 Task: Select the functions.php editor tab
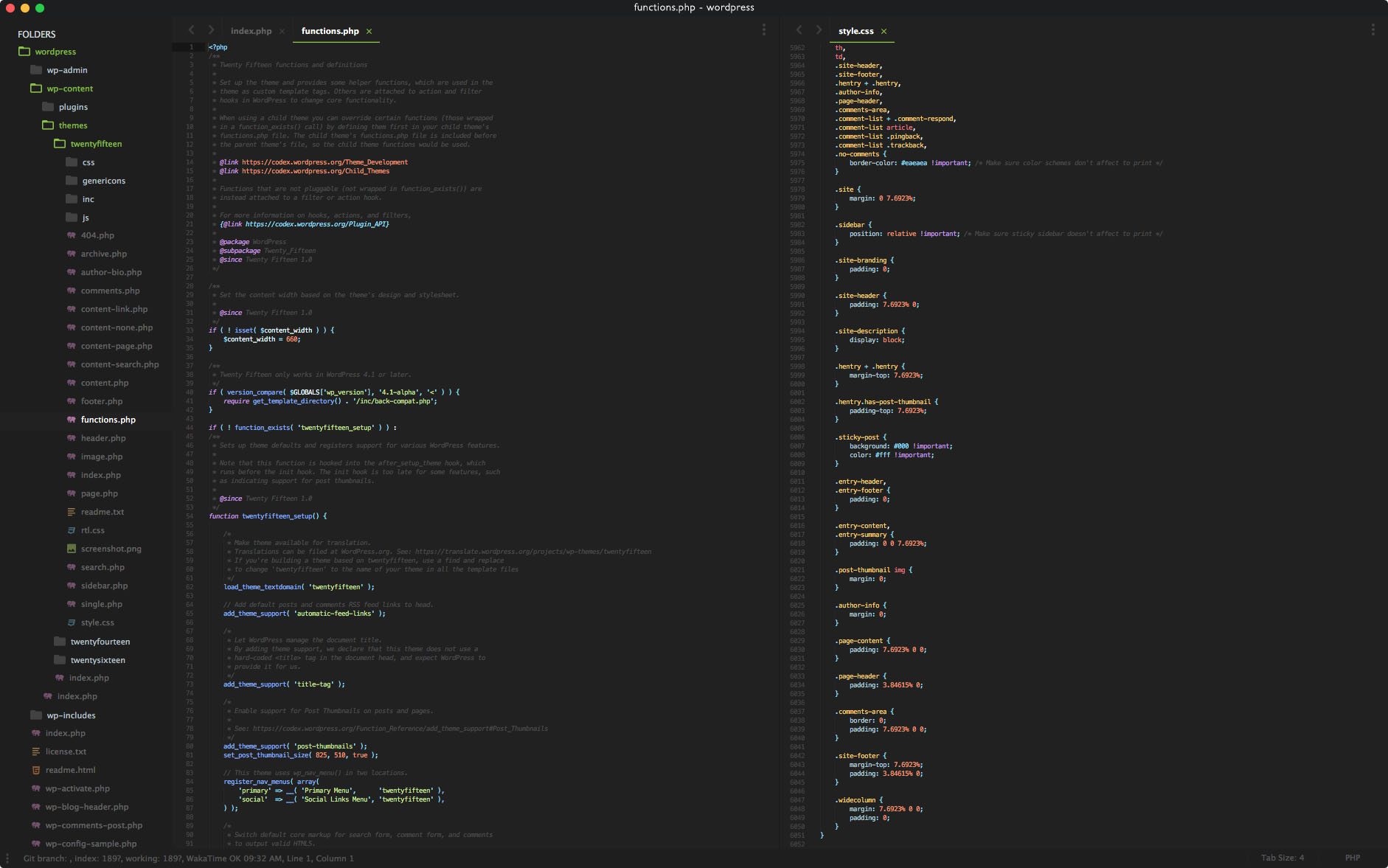(x=330, y=31)
